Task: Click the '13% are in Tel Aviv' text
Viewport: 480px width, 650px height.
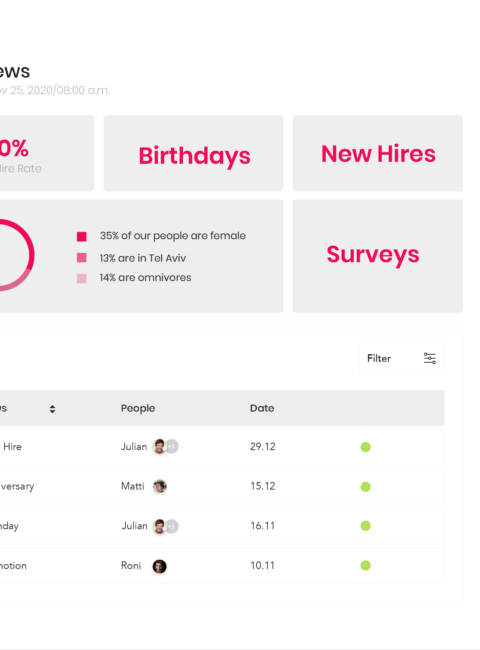Action: pyautogui.click(x=143, y=258)
